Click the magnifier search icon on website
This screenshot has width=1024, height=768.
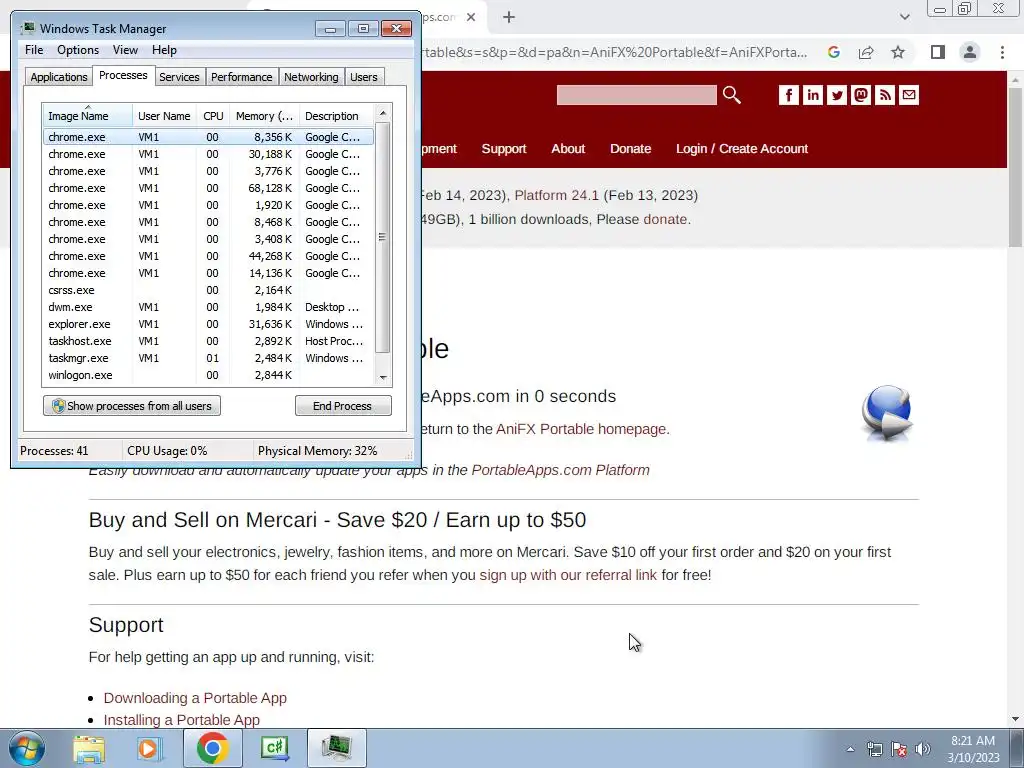click(x=731, y=95)
